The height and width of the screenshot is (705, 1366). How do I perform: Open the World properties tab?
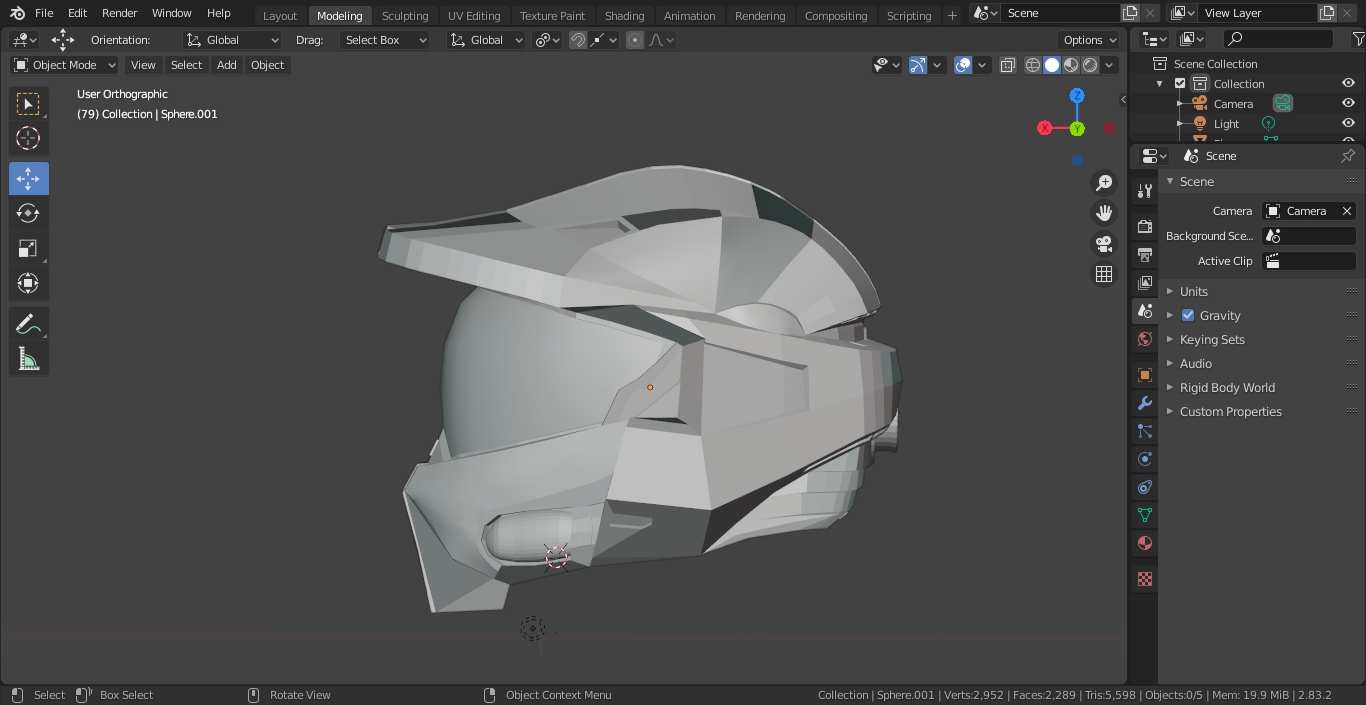click(x=1145, y=339)
